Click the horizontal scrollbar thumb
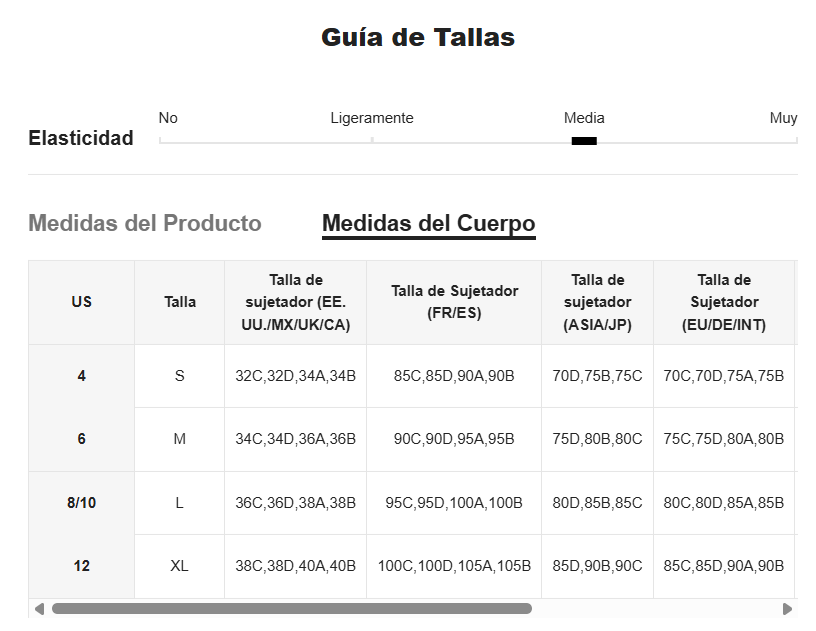 291,608
